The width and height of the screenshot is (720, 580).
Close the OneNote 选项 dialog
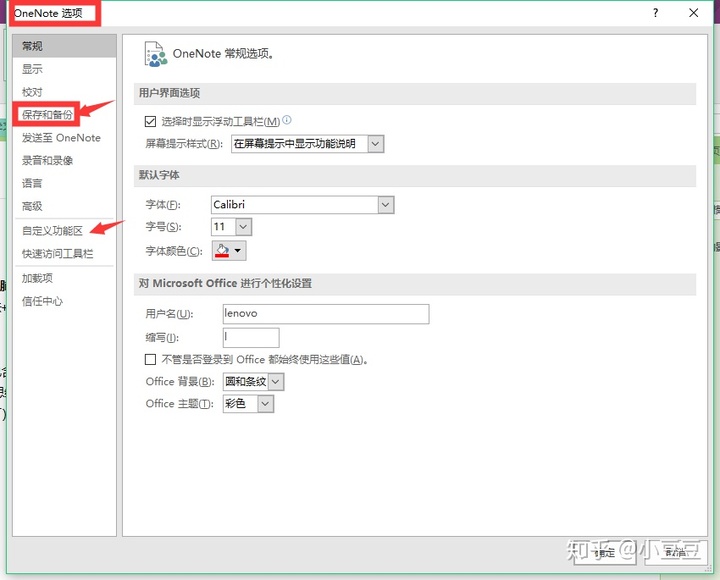click(693, 13)
